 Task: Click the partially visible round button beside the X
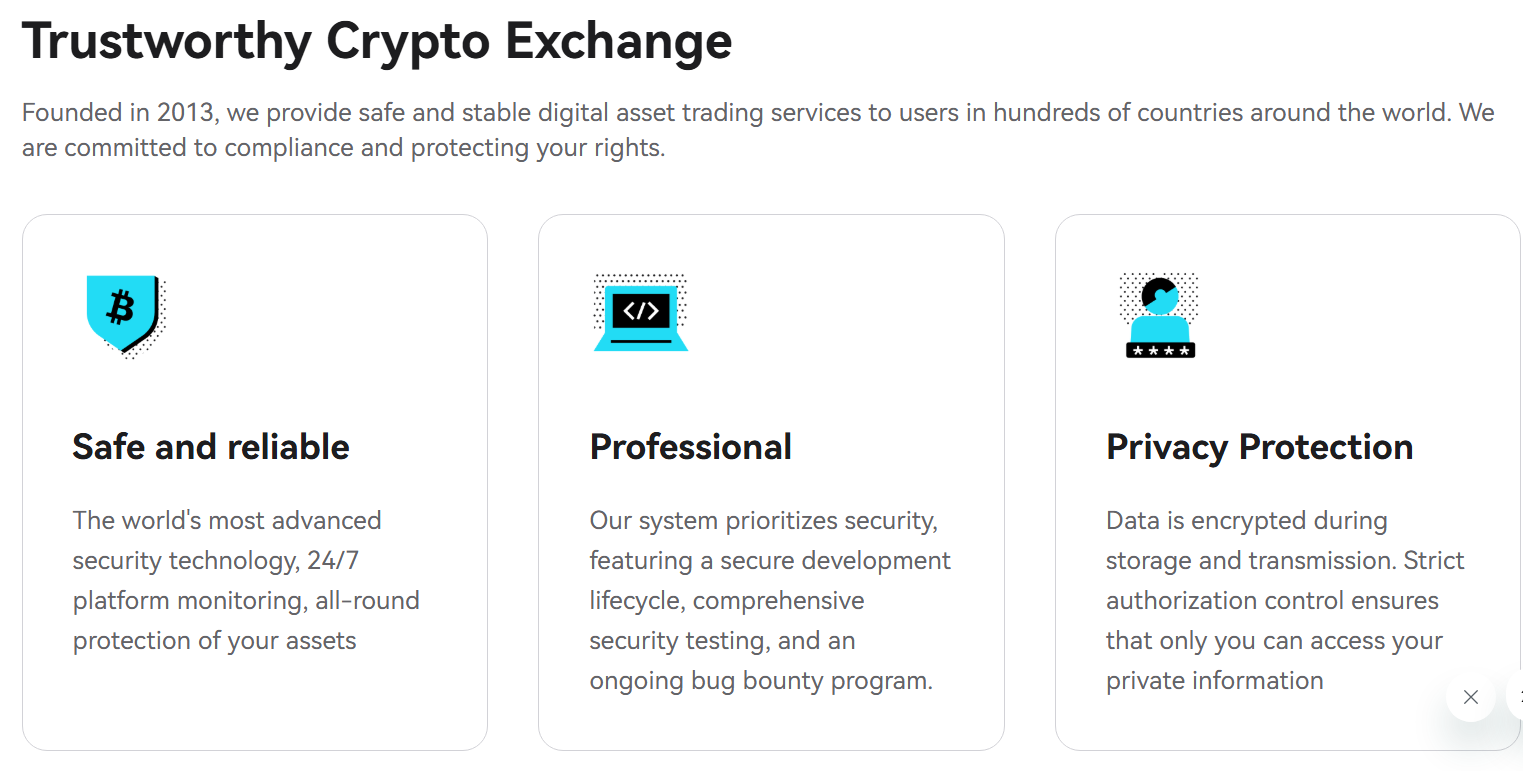[x=1516, y=697]
